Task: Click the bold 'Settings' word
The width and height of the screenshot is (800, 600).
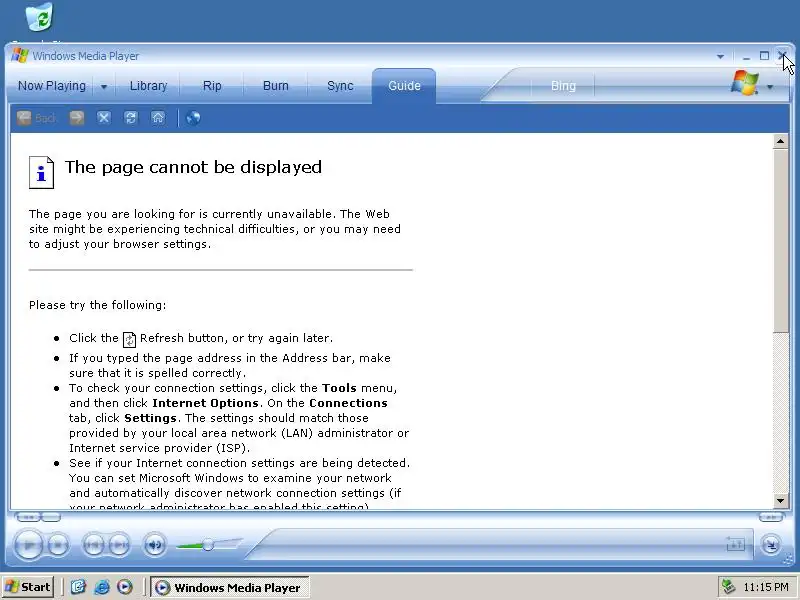Action: [151, 418]
